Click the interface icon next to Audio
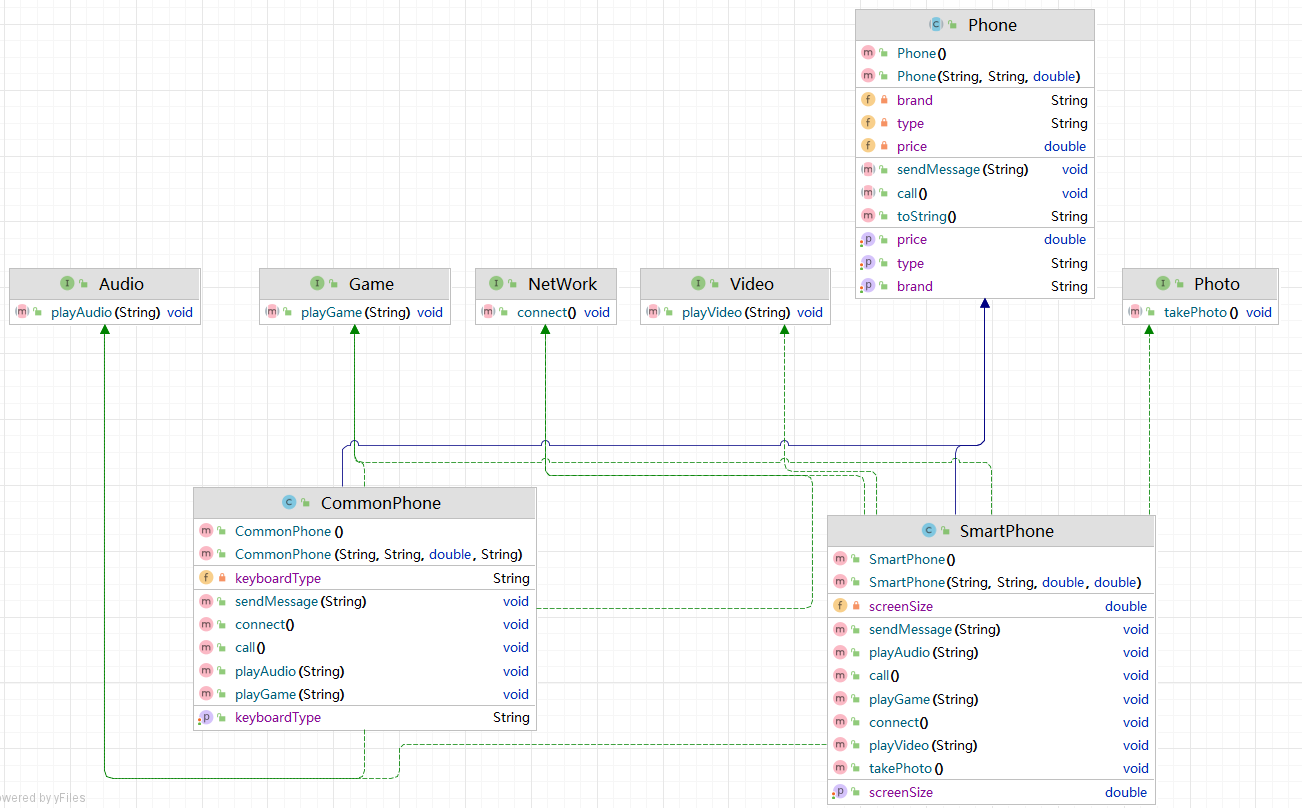Screen dimensions: 1302x808 67,284
